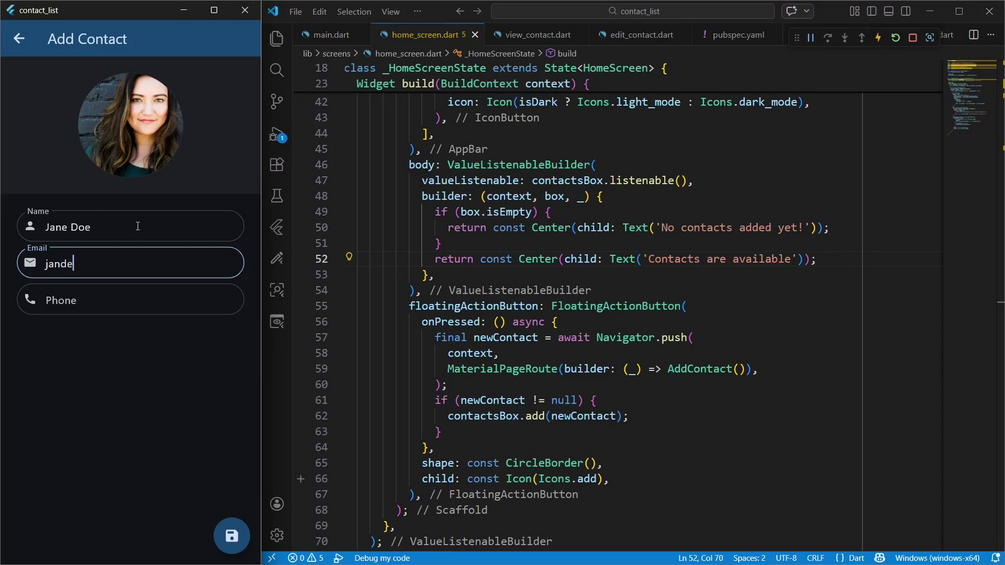Switch to the edit_contact.dart tab
Image resolution: width=1005 pixels, height=565 pixels.
642,35
